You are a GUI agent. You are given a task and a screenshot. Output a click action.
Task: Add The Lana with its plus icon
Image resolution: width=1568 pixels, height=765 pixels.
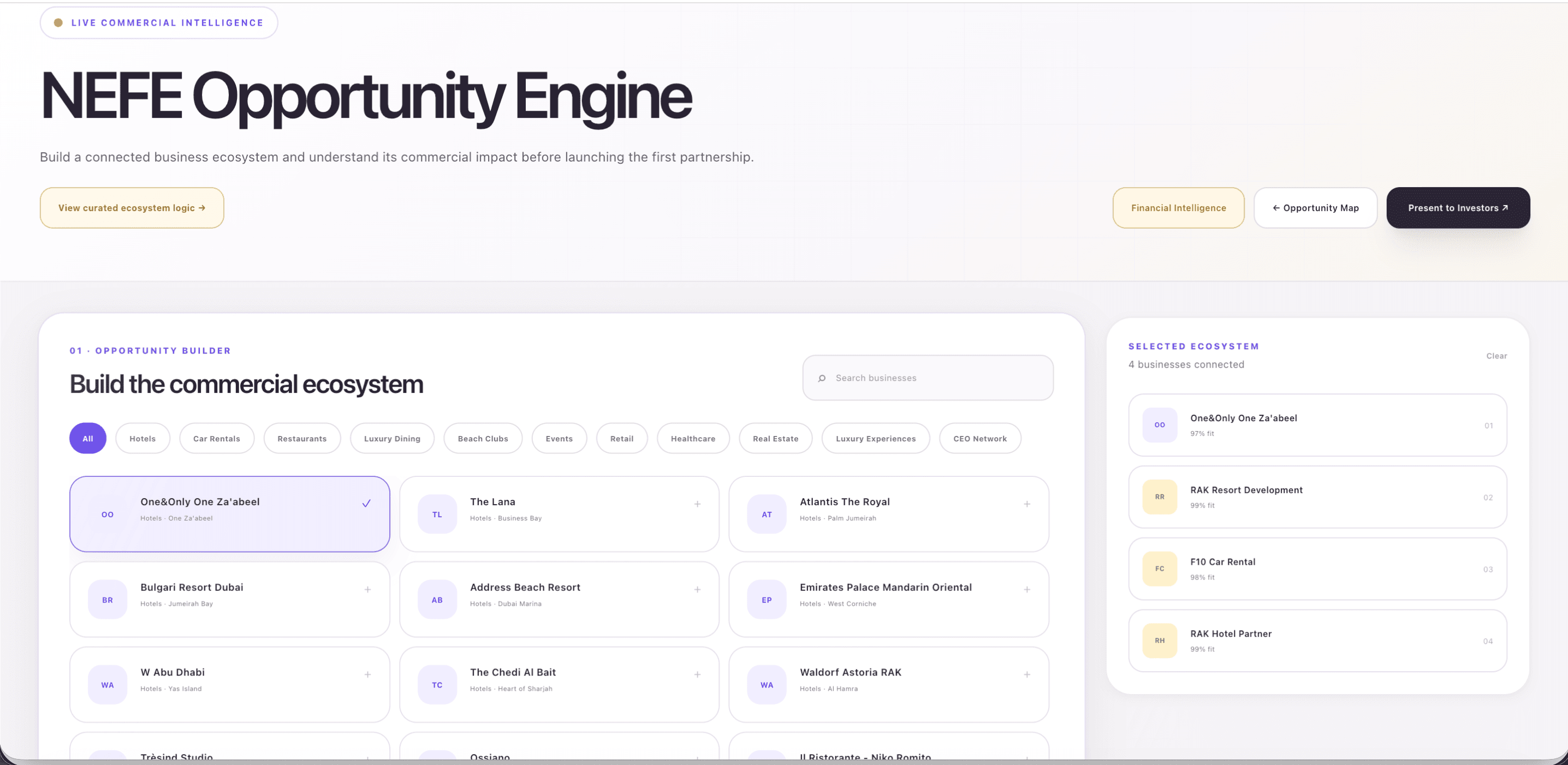[x=698, y=504]
